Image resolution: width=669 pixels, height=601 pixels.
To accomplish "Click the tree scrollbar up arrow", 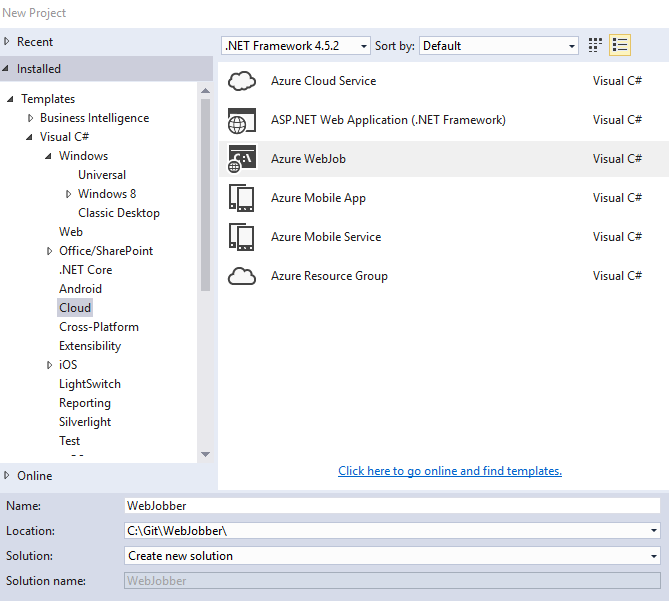I will click(205, 90).
